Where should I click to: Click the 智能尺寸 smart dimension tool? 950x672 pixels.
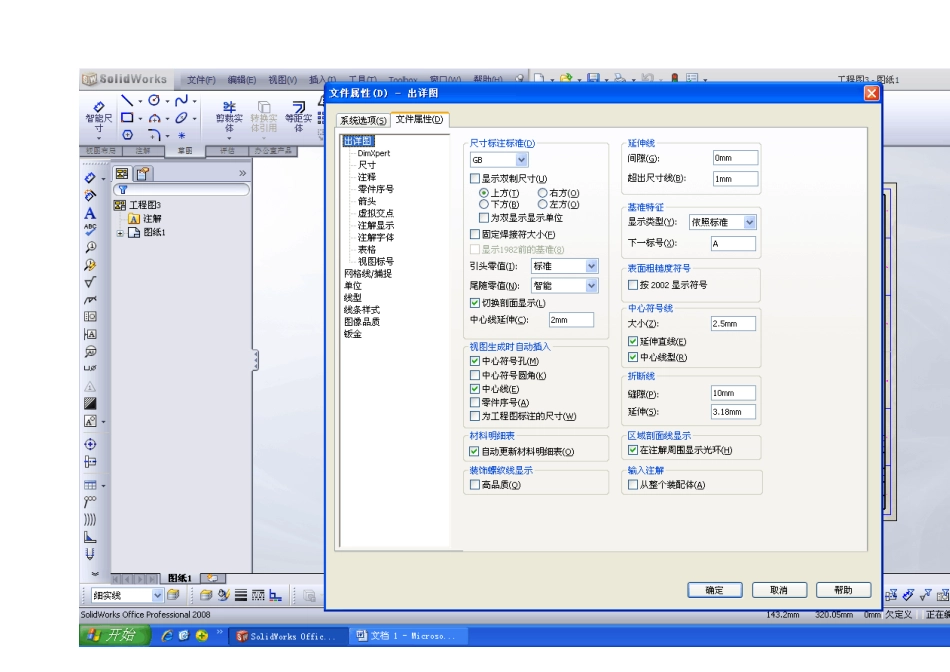[x=99, y=118]
